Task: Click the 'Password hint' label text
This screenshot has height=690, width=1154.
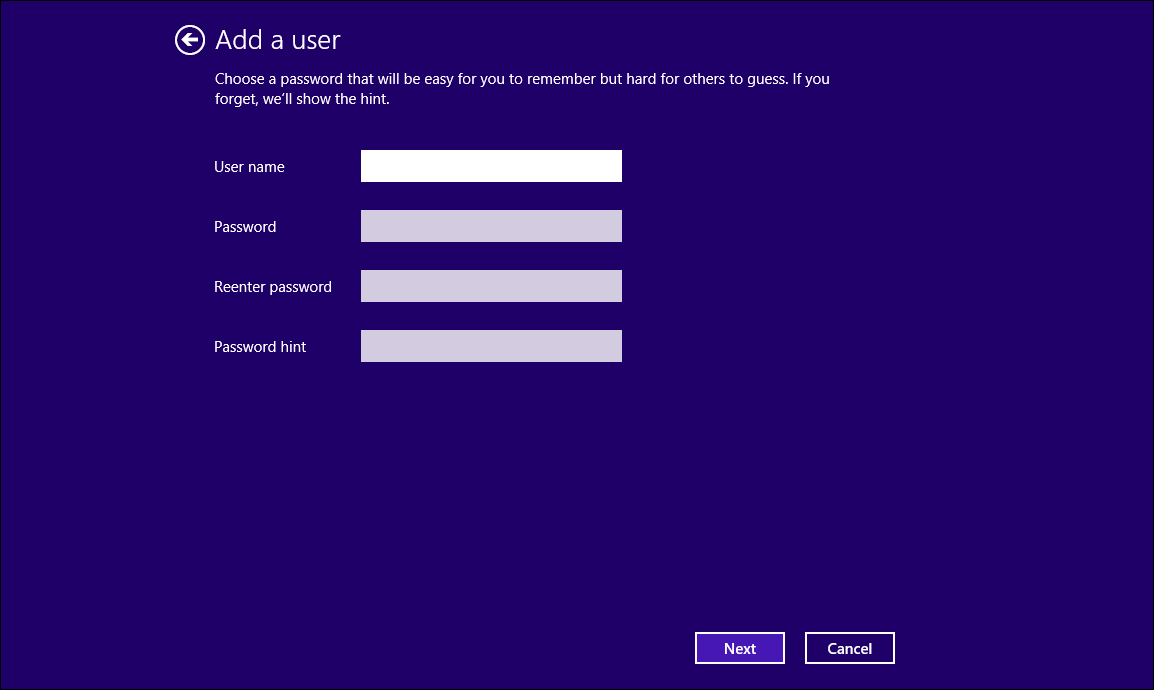Action: [260, 346]
